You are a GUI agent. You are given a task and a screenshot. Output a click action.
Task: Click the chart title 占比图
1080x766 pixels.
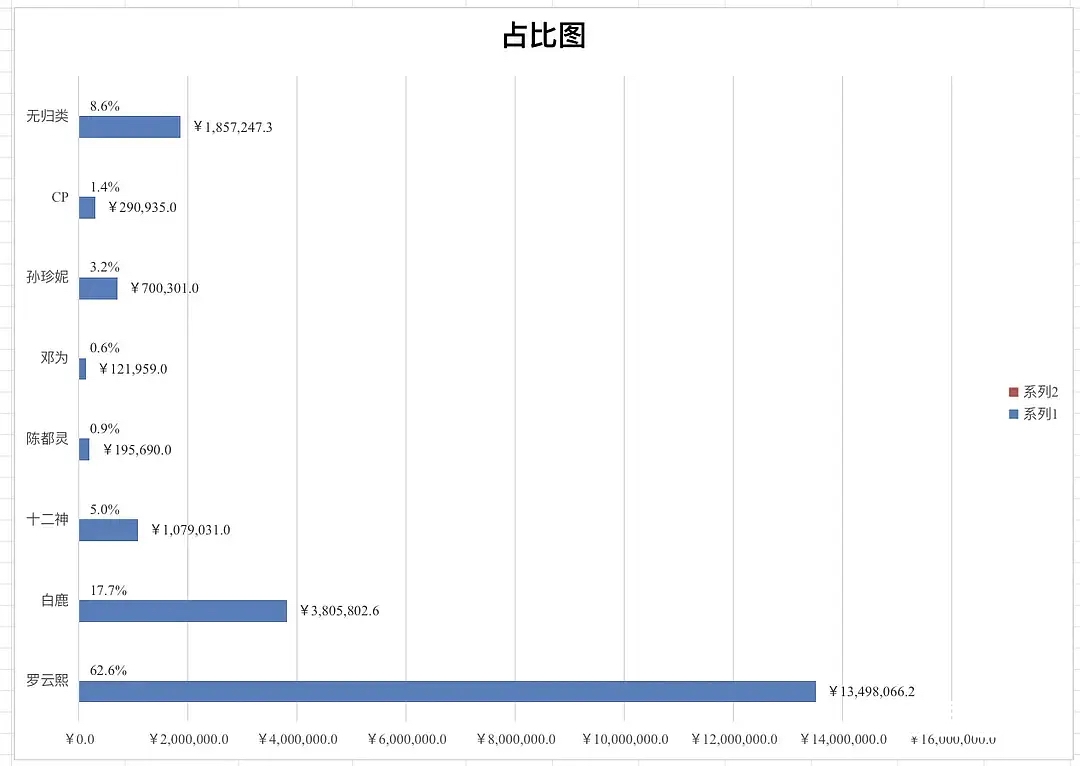point(543,36)
